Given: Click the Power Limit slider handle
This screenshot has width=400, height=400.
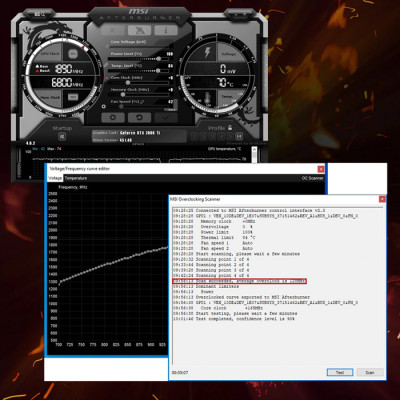Looking at the screenshot, I should 158,59.
